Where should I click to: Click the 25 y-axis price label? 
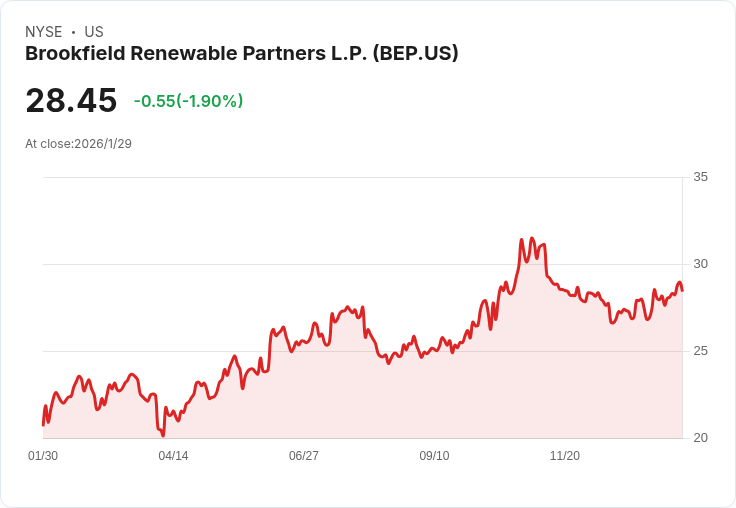click(x=700, y=351)
